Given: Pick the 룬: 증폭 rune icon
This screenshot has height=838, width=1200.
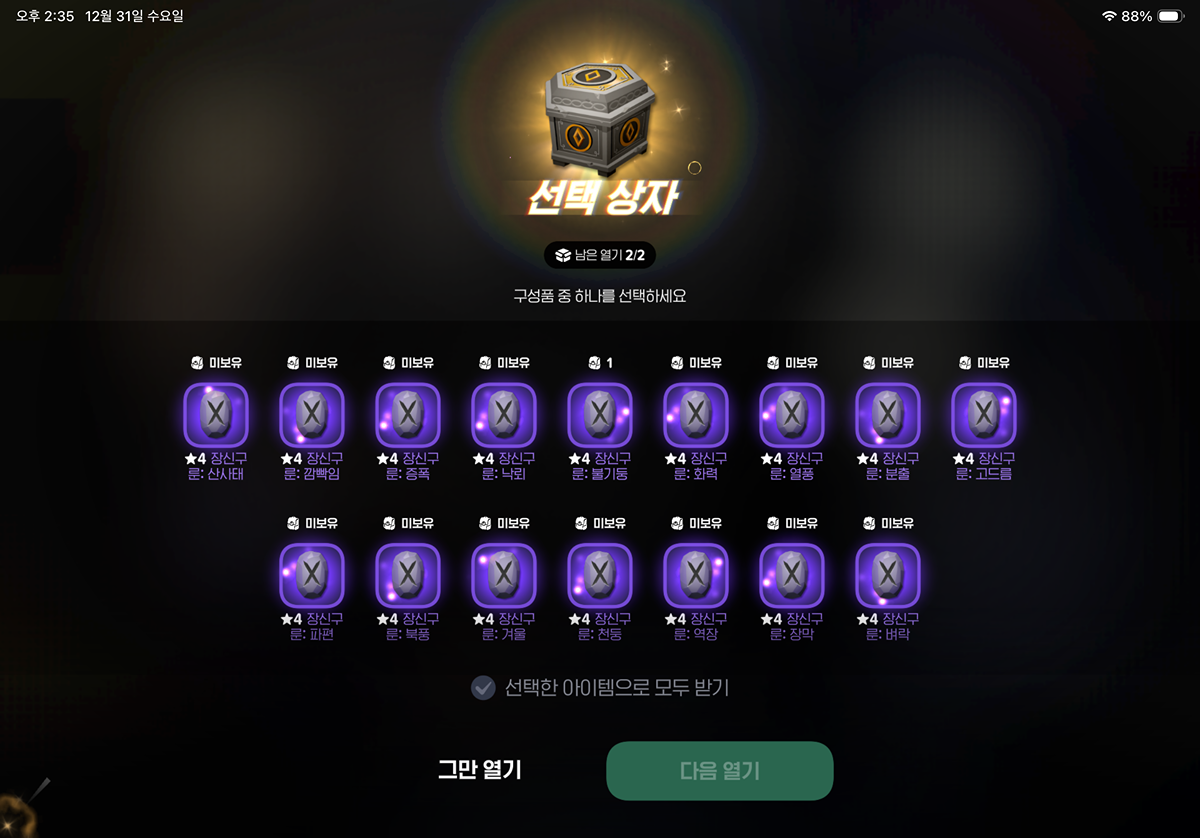Looking at the screenshot, I should point(408,414).
